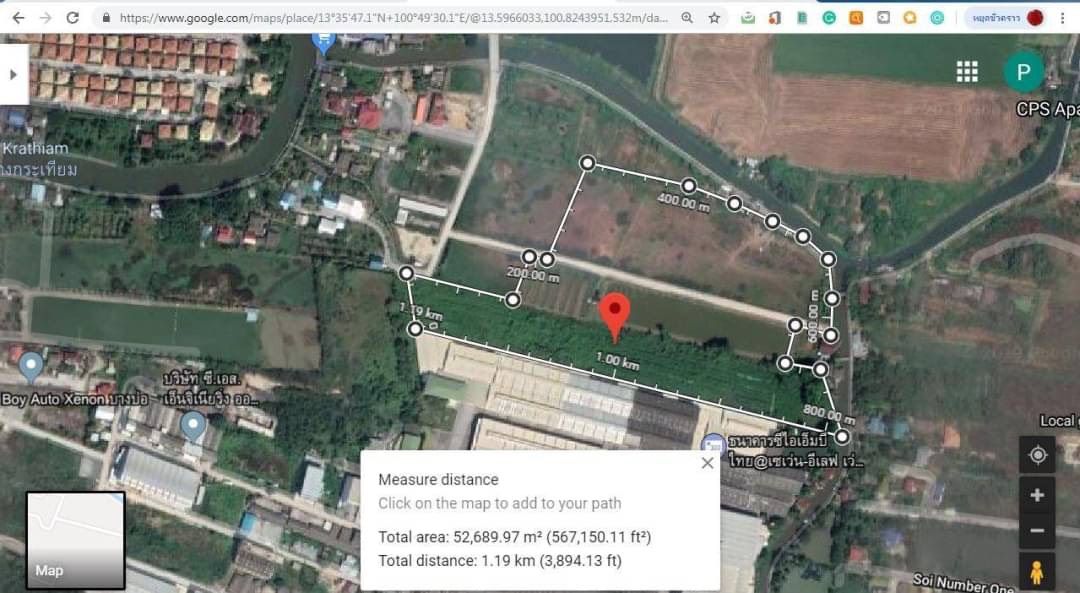
Task: Select the Google Maps URL in address bar
Action: (393, 18)
